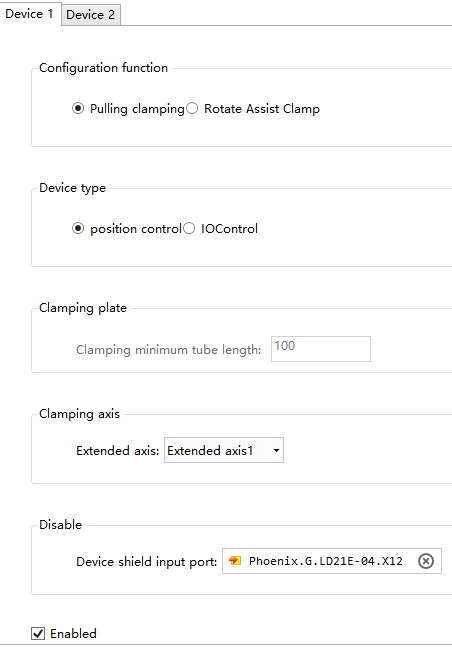Click the Extended axis1 combo box
This screenshot has width=452, height=658.
pyautogui.click(x=224, y=450)
